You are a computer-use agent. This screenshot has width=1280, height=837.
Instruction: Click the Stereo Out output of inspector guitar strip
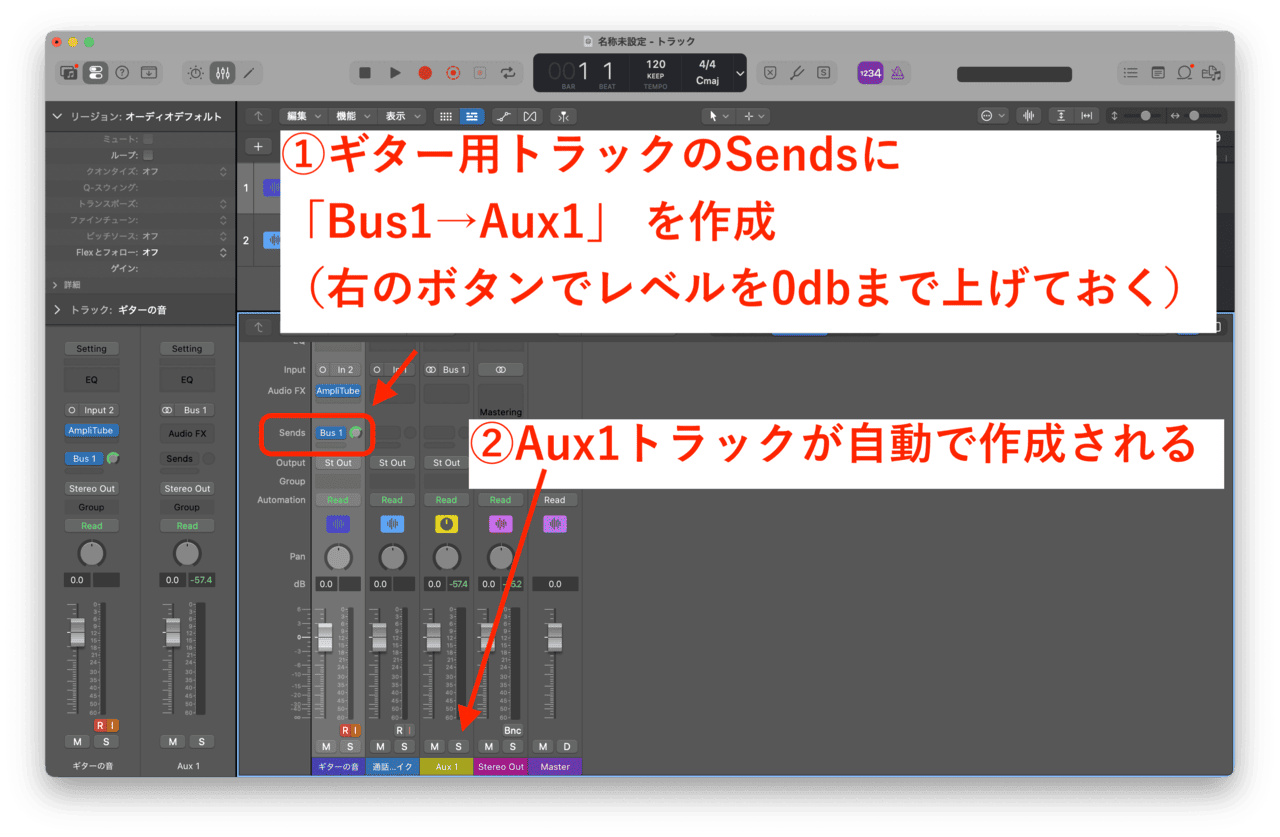click(x=91, y=489)
